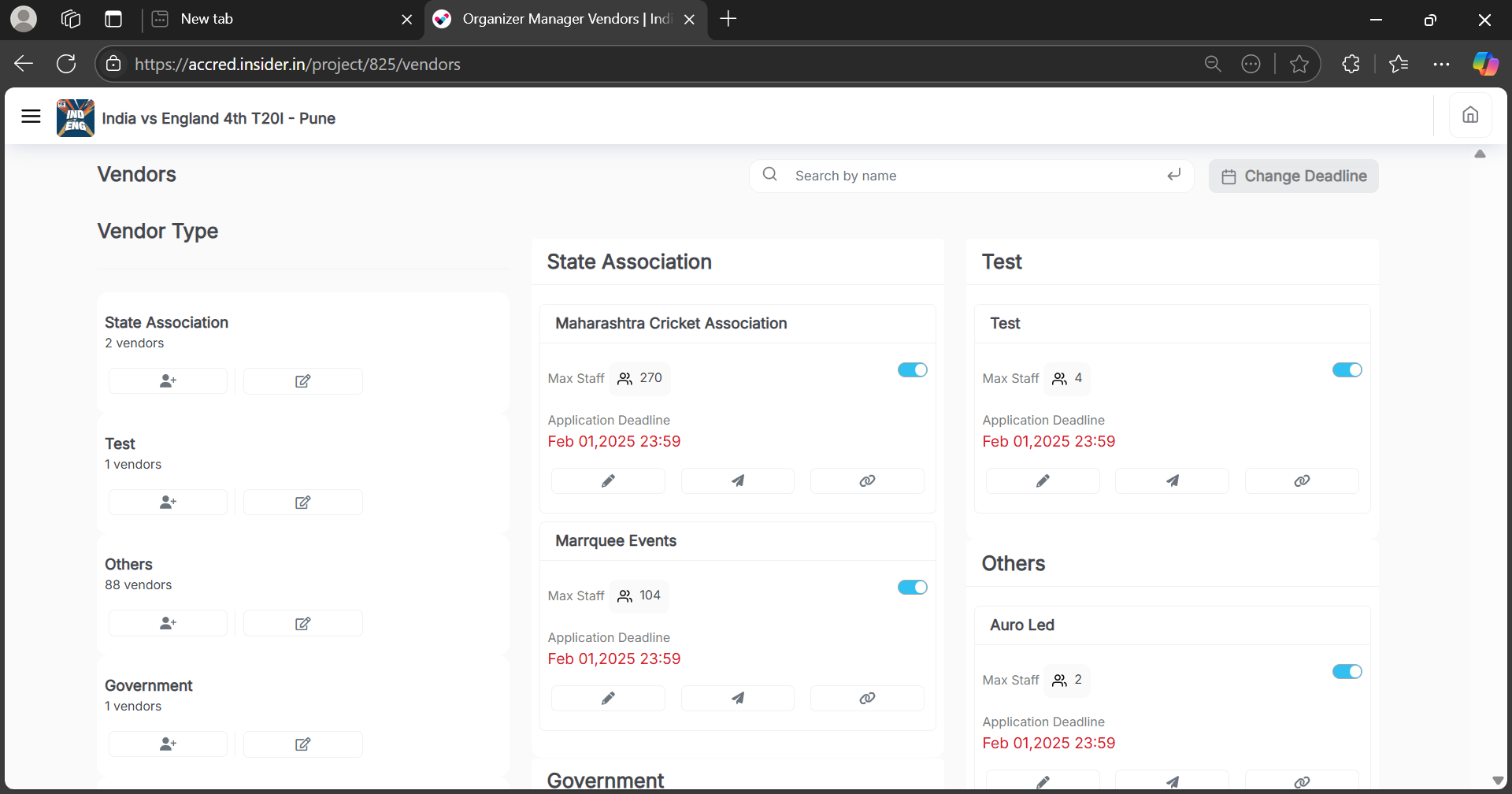Toggle off Maharashtra Cricket Association vendor switch
The width and height of the screenshot is (1512, 794).
pyautogui.click(x=912, y=370)
